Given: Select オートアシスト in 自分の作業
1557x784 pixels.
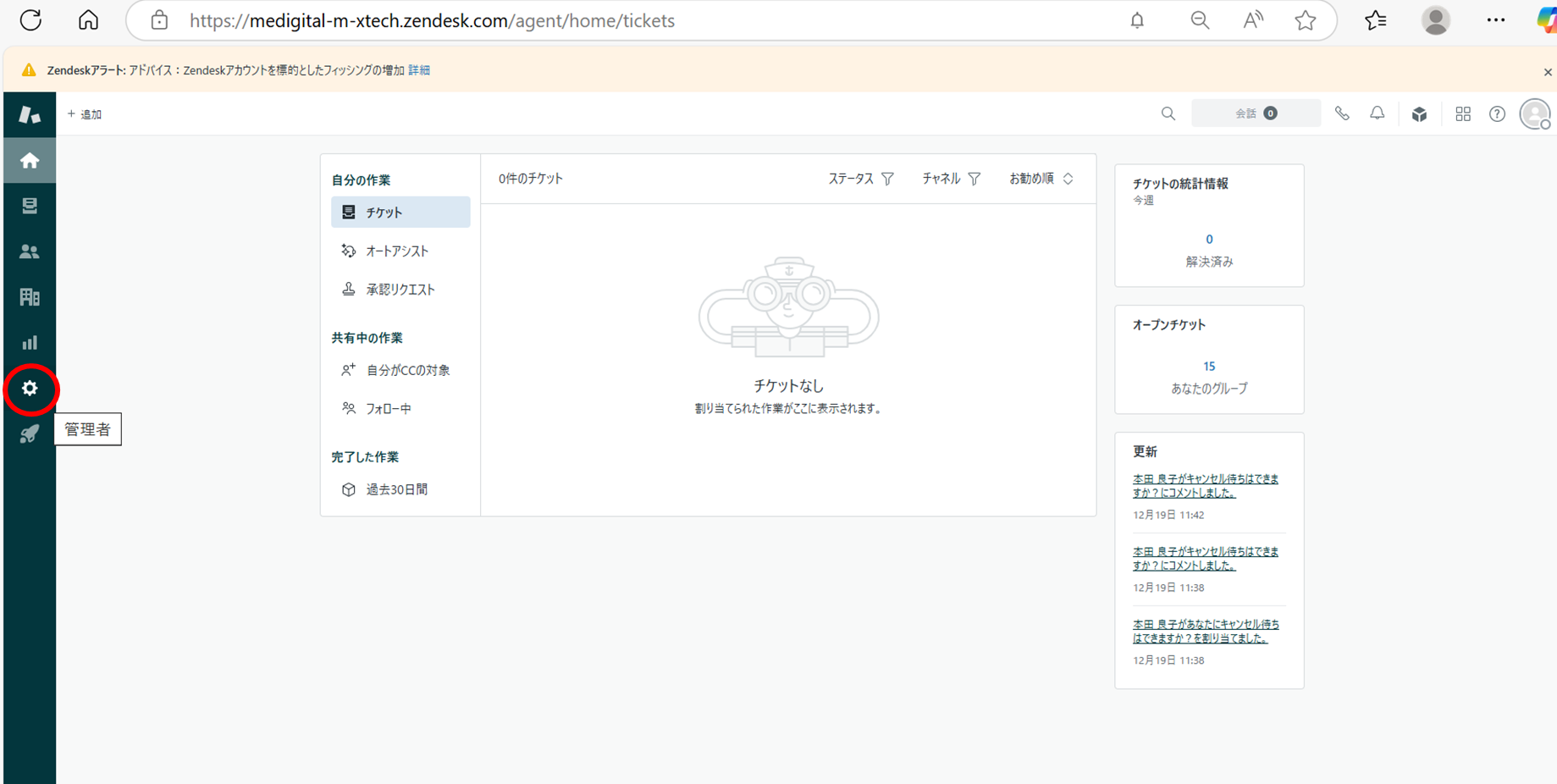Looking at the screenshot, I should tap(396, 251).
